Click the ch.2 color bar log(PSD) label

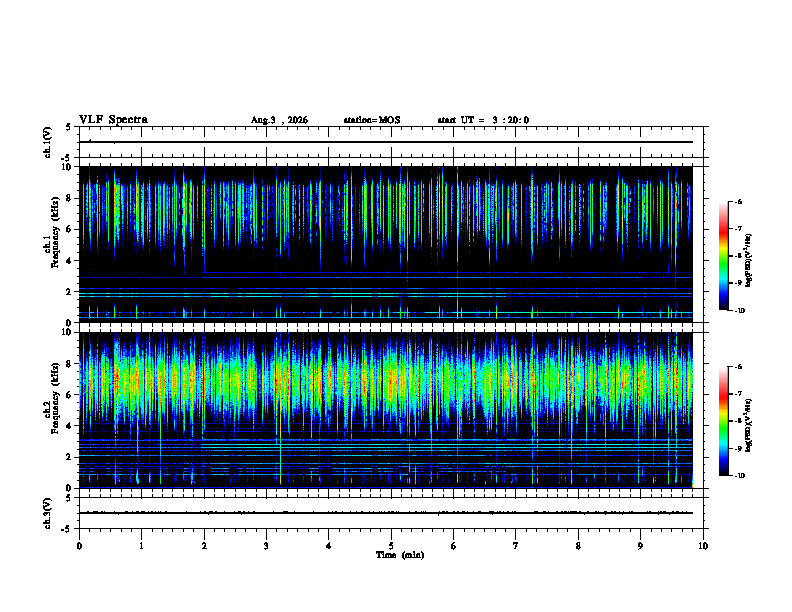tap(749, 425)
